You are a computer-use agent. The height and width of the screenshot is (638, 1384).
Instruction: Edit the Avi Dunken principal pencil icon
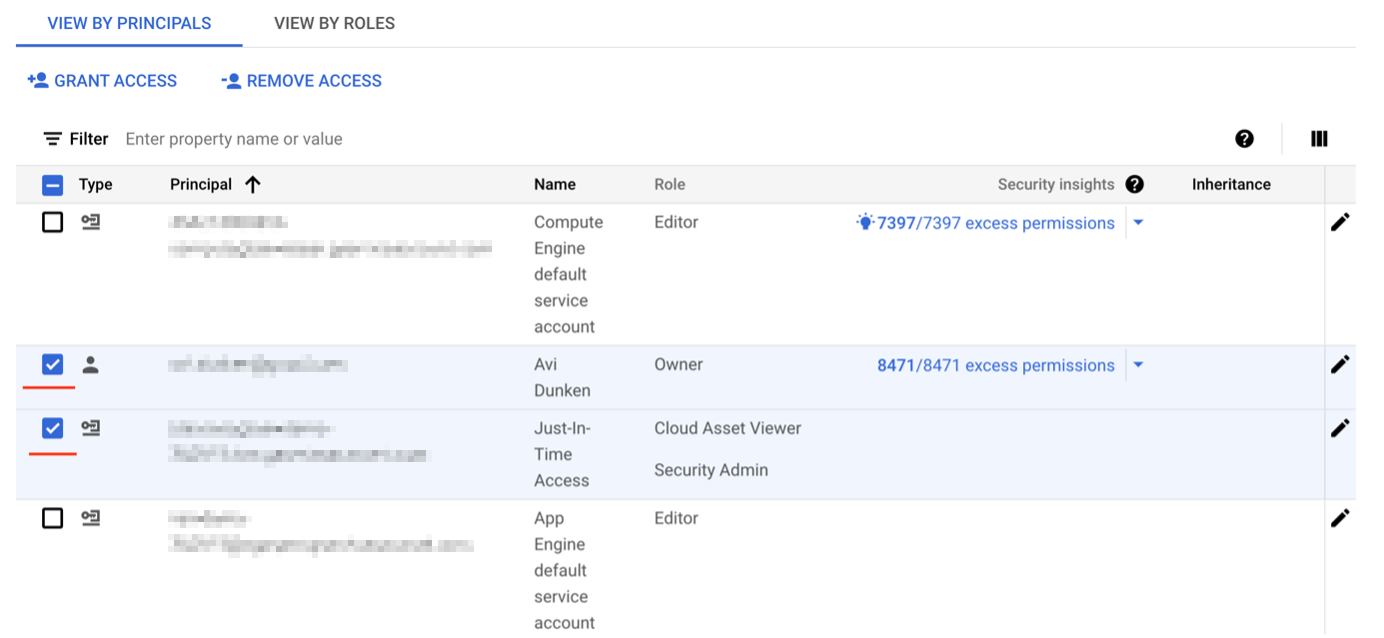coord(1340,365)
